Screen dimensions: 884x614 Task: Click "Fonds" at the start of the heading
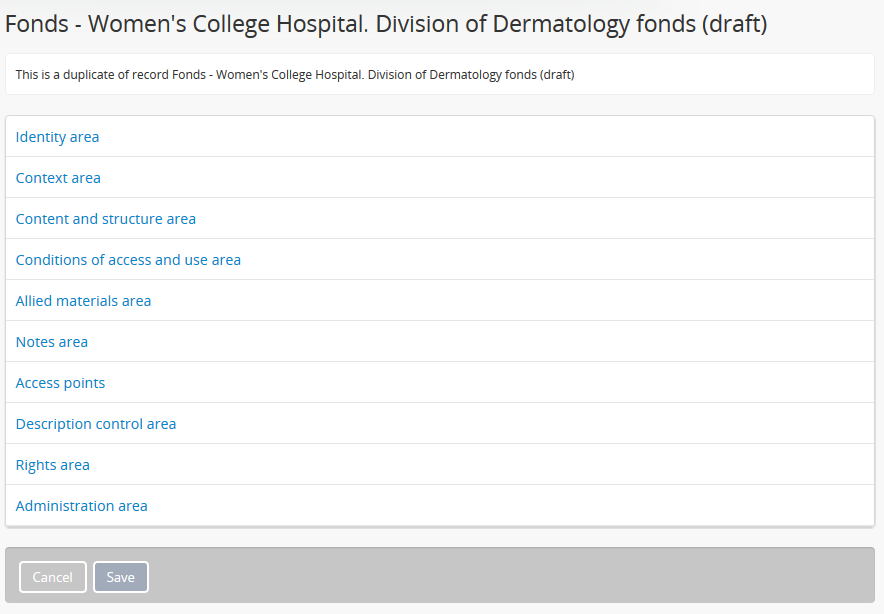(37, 25)
